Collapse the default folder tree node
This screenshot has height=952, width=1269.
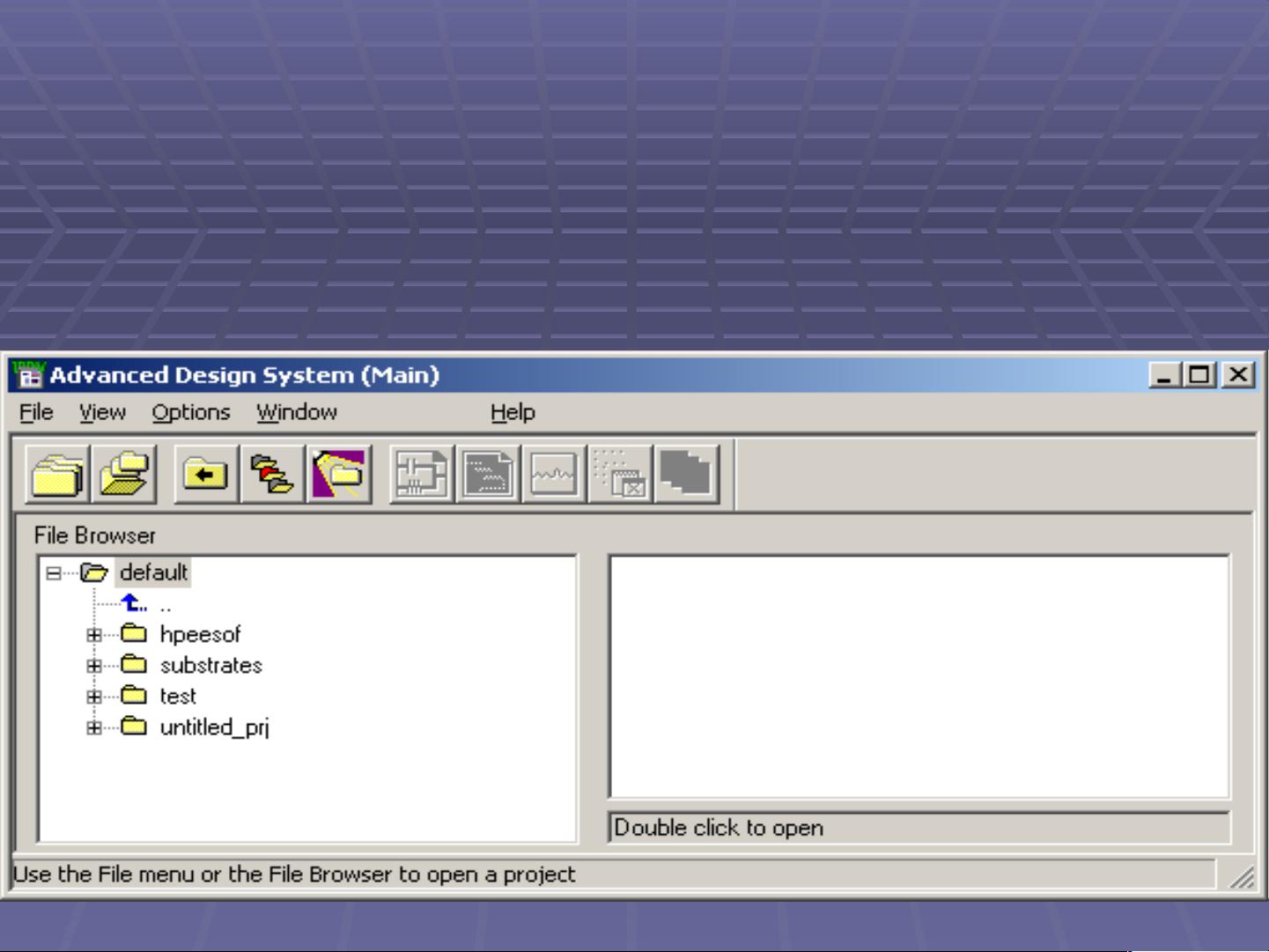pyautogui.click(x=54, y=573)
